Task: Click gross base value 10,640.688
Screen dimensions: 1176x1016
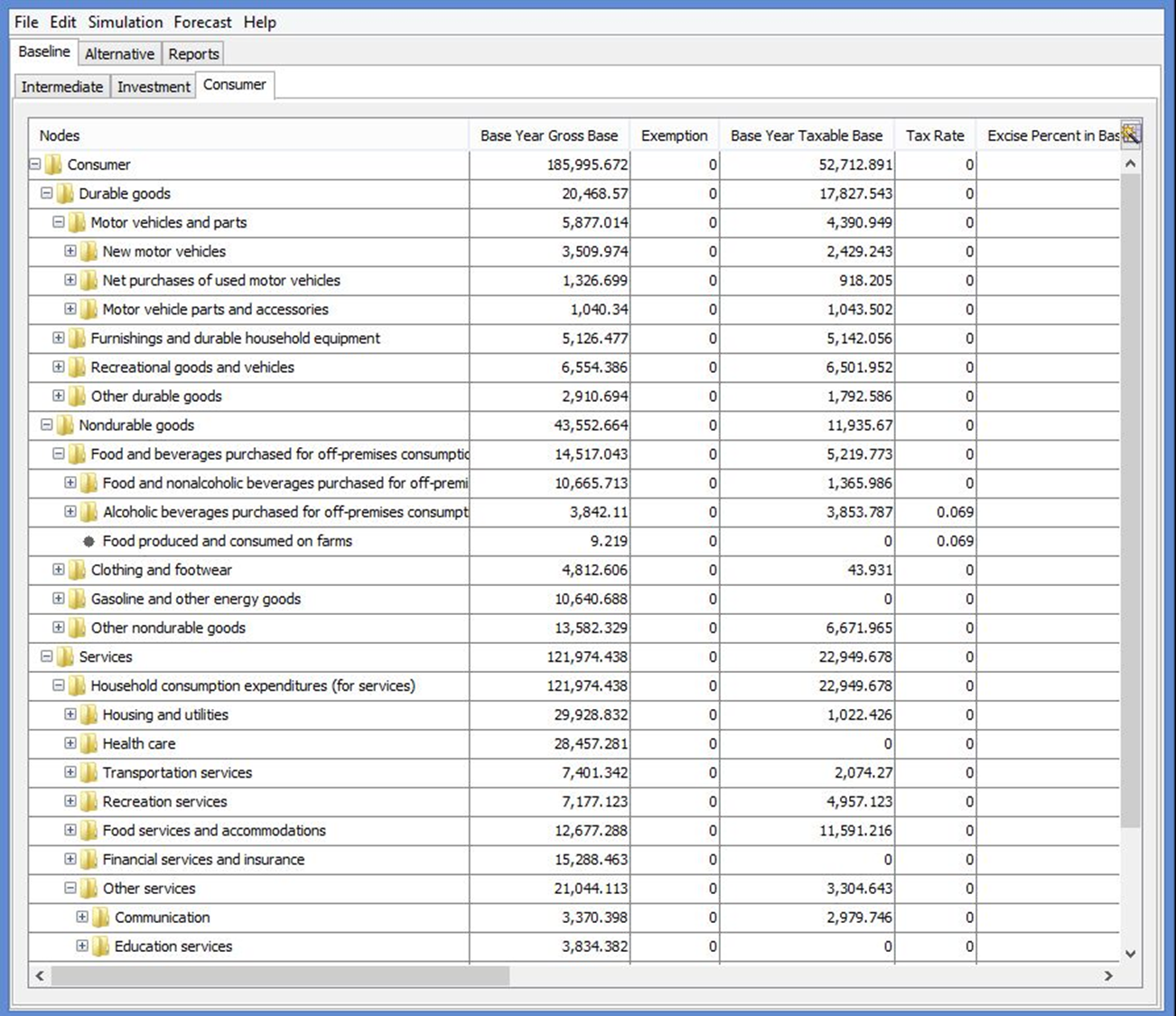Action: [x=550, y=599]
